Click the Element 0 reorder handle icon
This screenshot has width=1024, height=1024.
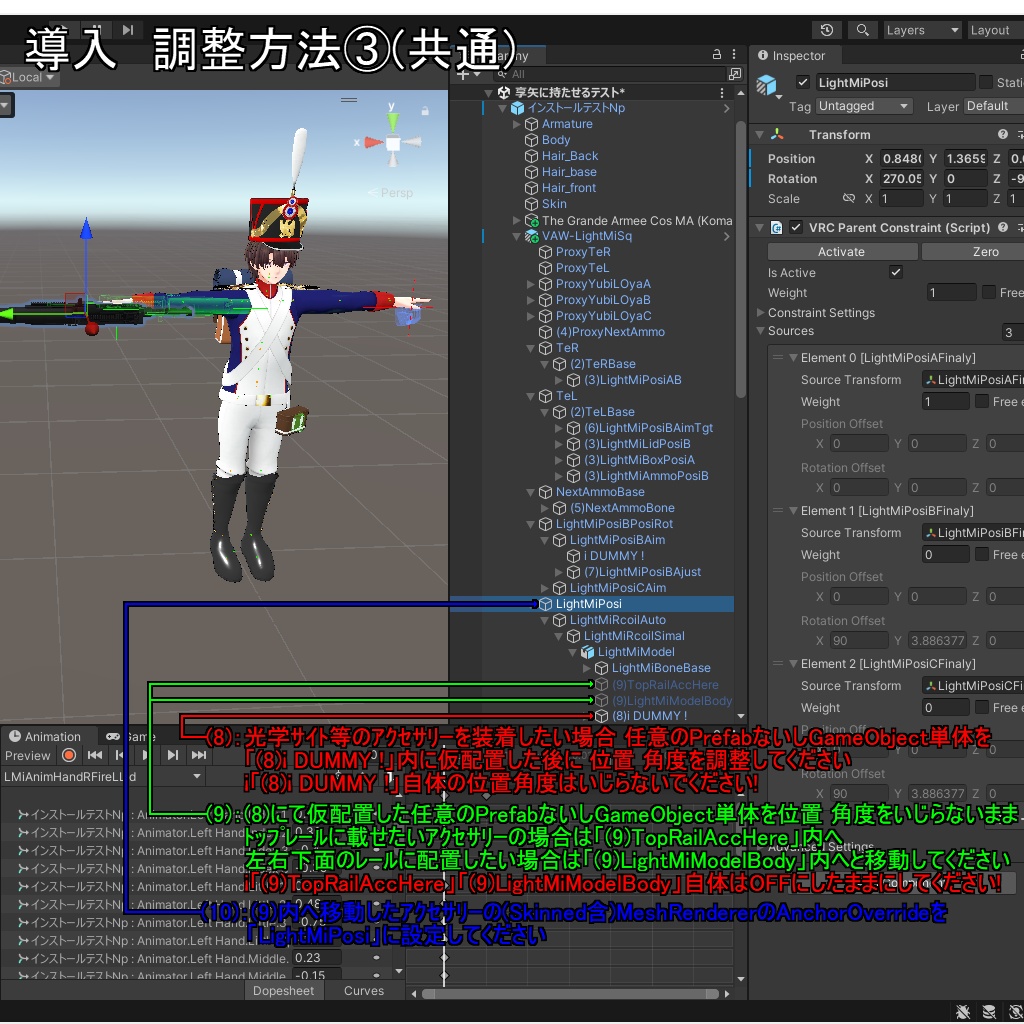pos(777,357)
